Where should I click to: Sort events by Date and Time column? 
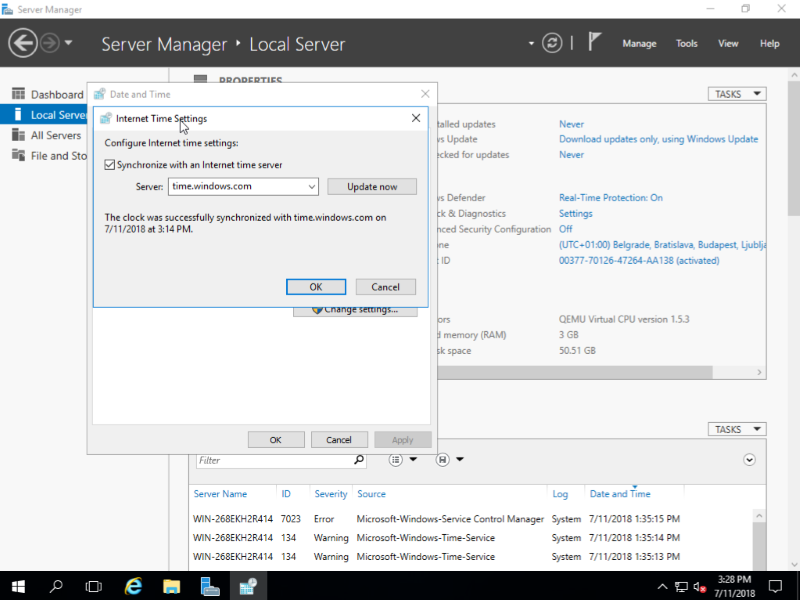pos(620,494)
